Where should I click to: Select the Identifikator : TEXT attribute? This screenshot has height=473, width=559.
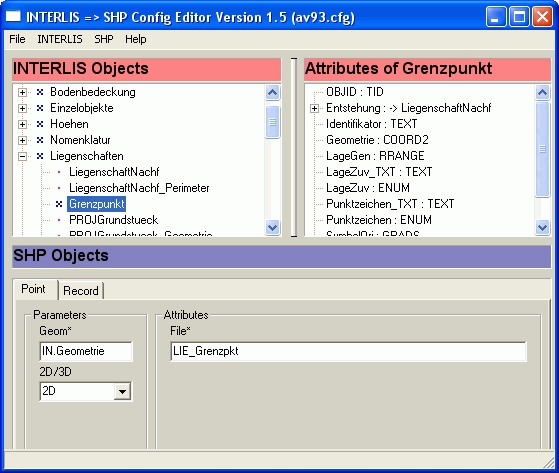point(371,124)
